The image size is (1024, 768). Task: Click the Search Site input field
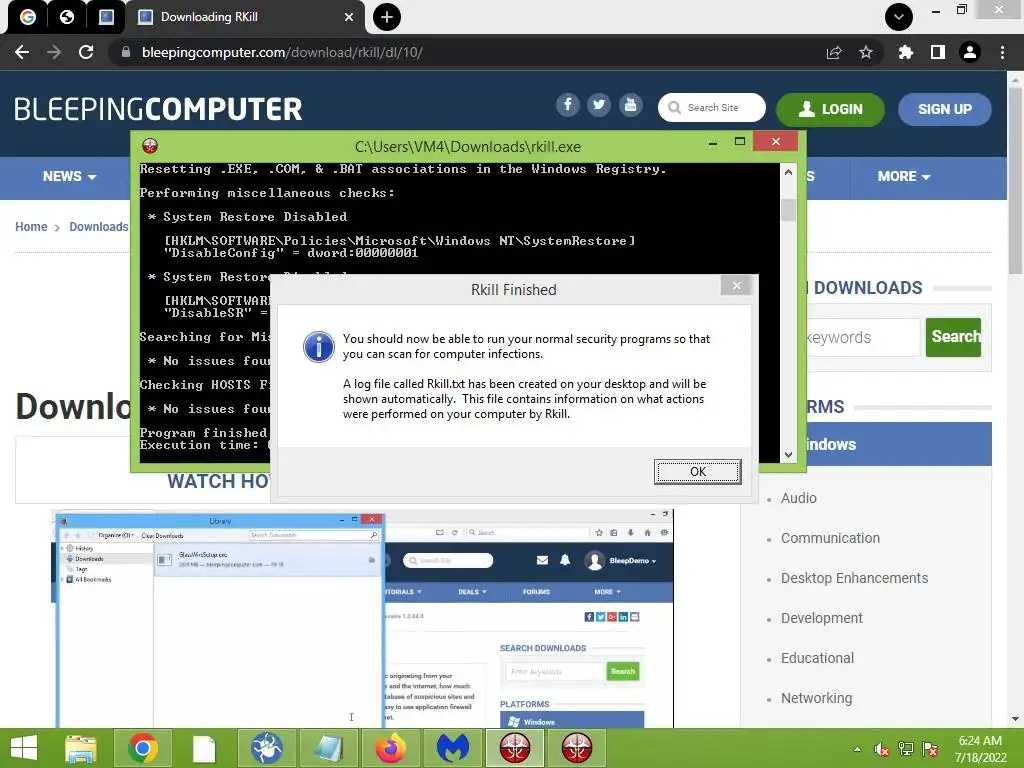[x=712, y=108]
